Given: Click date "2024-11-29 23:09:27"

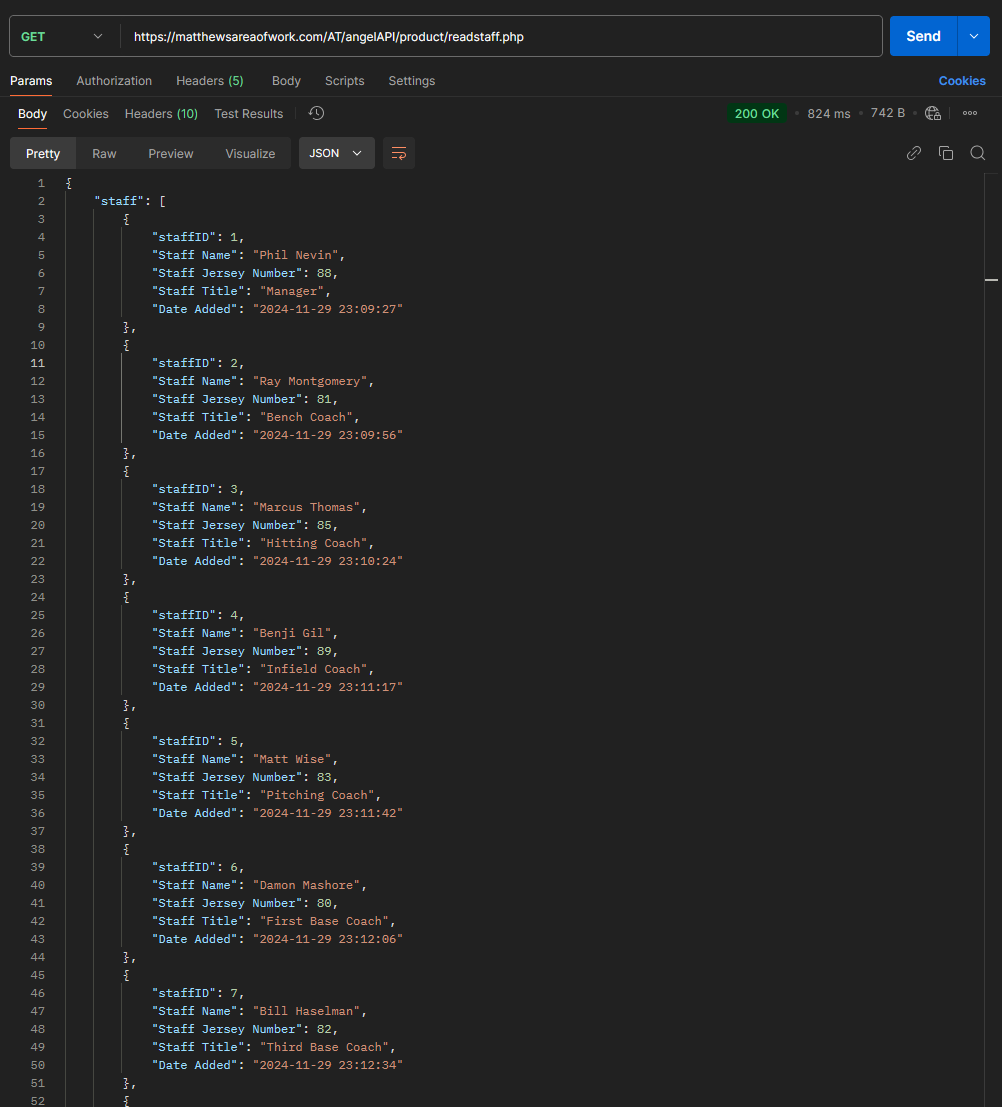Looking at the screenshot, I should 328,309.
